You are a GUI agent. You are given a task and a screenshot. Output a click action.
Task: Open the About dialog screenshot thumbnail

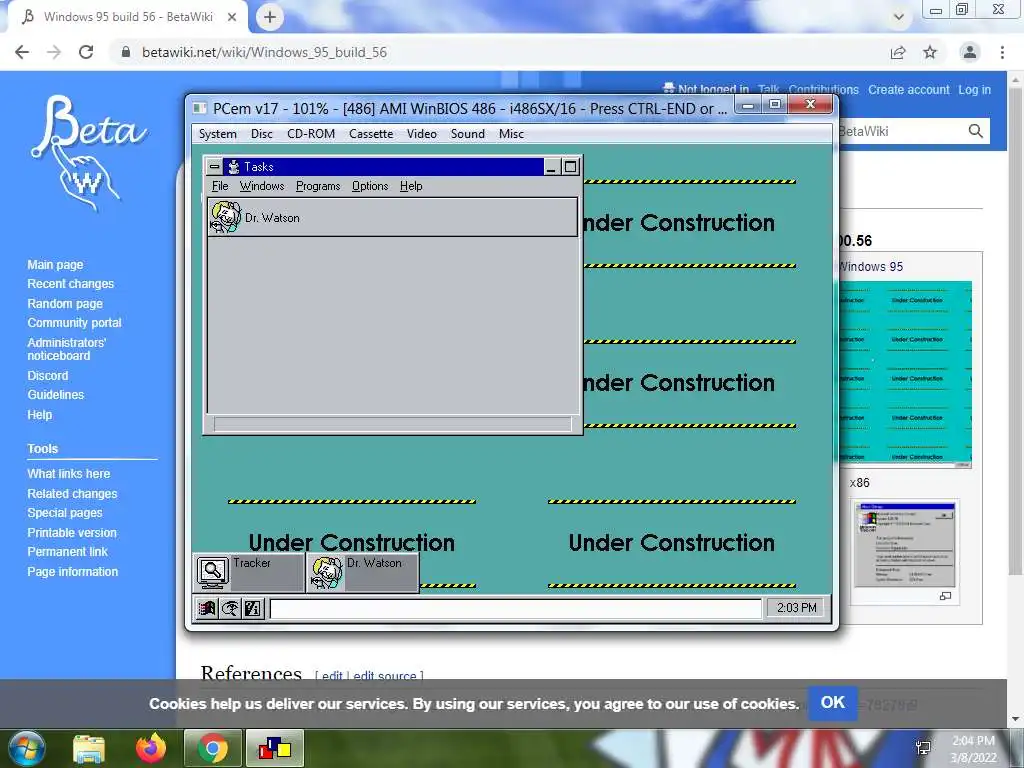click(905, 545)
